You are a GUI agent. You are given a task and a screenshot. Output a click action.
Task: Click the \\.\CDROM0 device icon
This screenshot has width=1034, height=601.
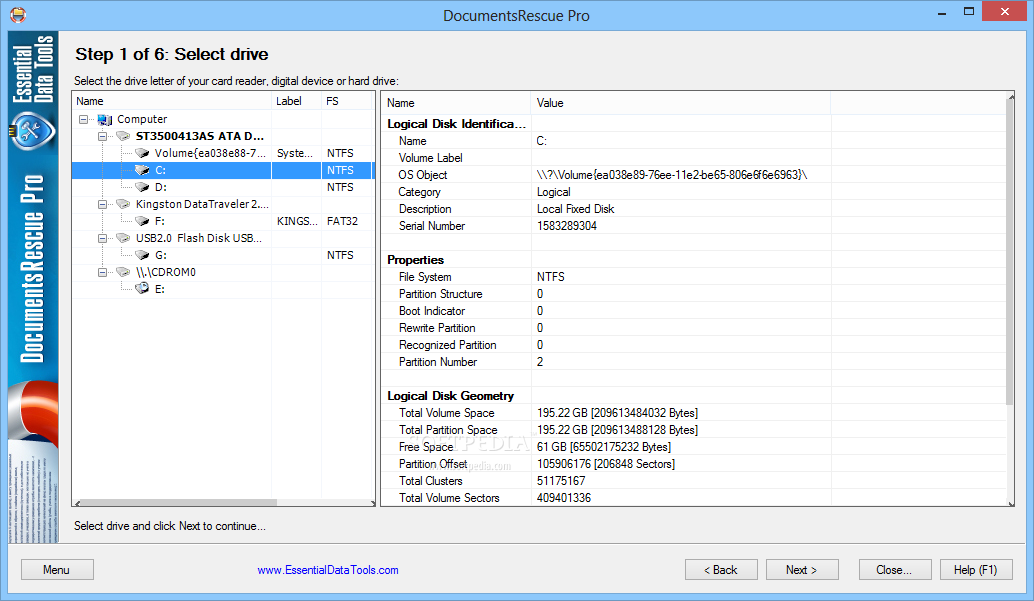(123, 272)
